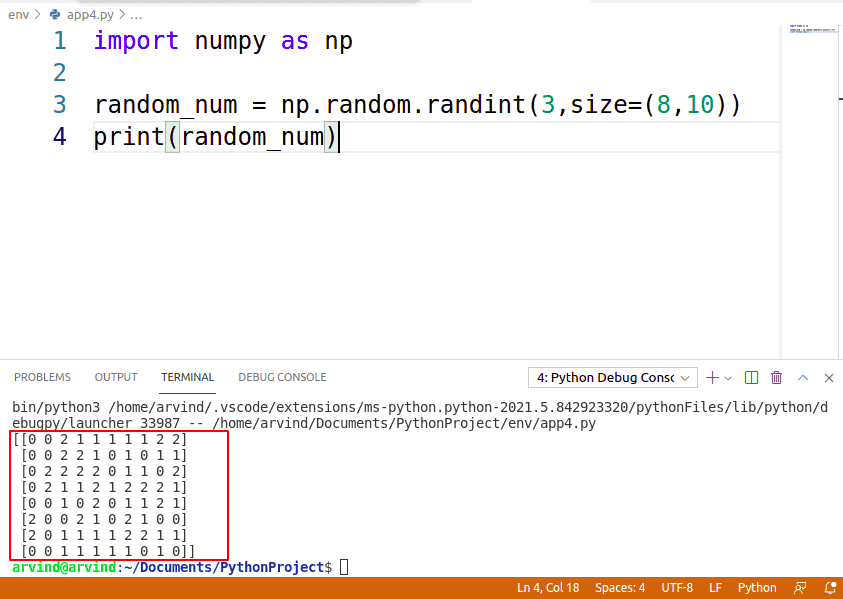The height and width of the screenshot is (599, 843).
Task: Select the TERMINAL tab
Action: [188, 377]
